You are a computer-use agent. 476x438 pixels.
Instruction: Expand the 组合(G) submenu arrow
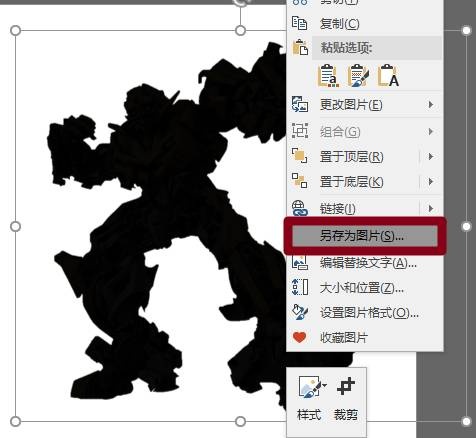(431, 132)
